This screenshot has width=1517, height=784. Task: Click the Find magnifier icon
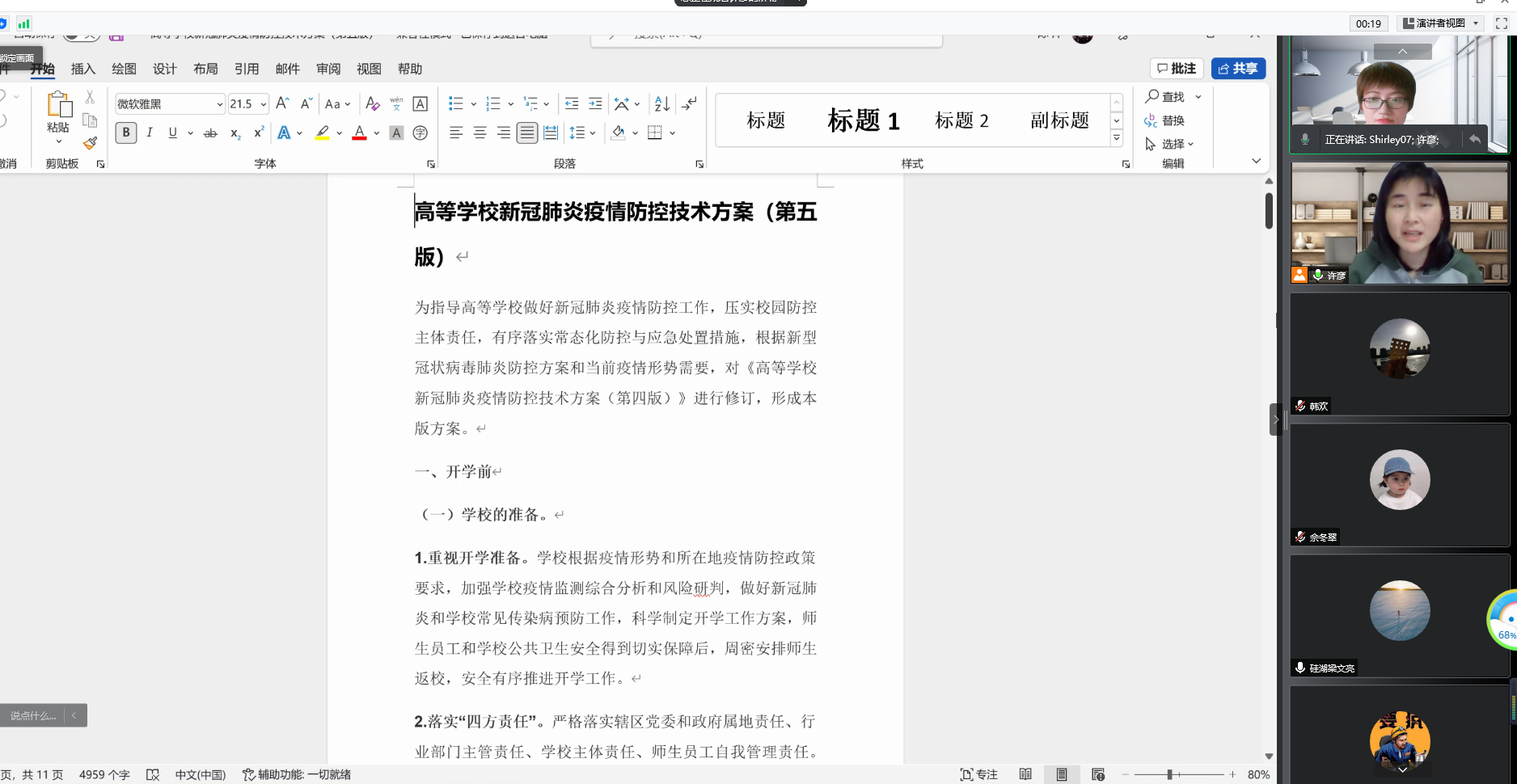coord(1152,96)
